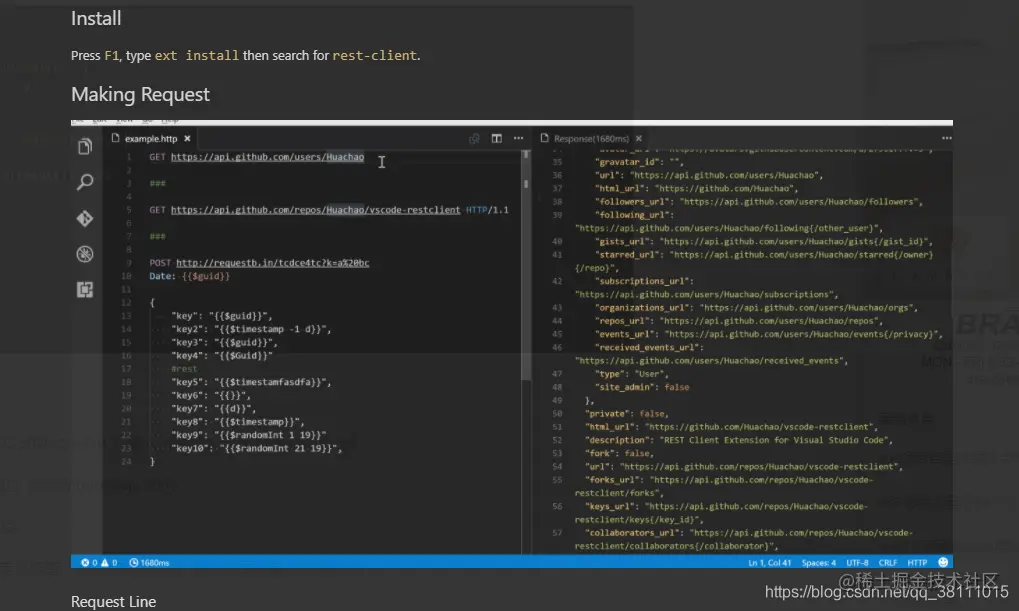Click Ln 1, Col 41 in status bar

pyautogui.click(x=769, y=562)
